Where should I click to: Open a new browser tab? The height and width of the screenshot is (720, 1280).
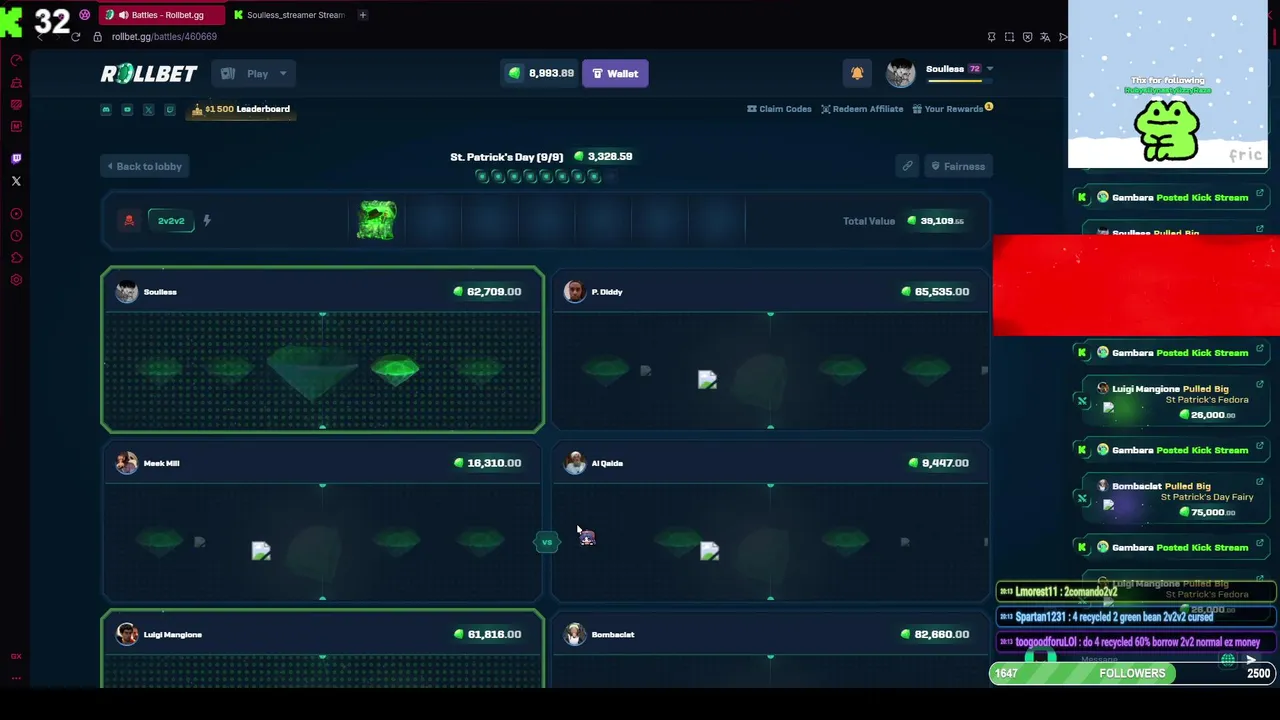pos(363,15)
